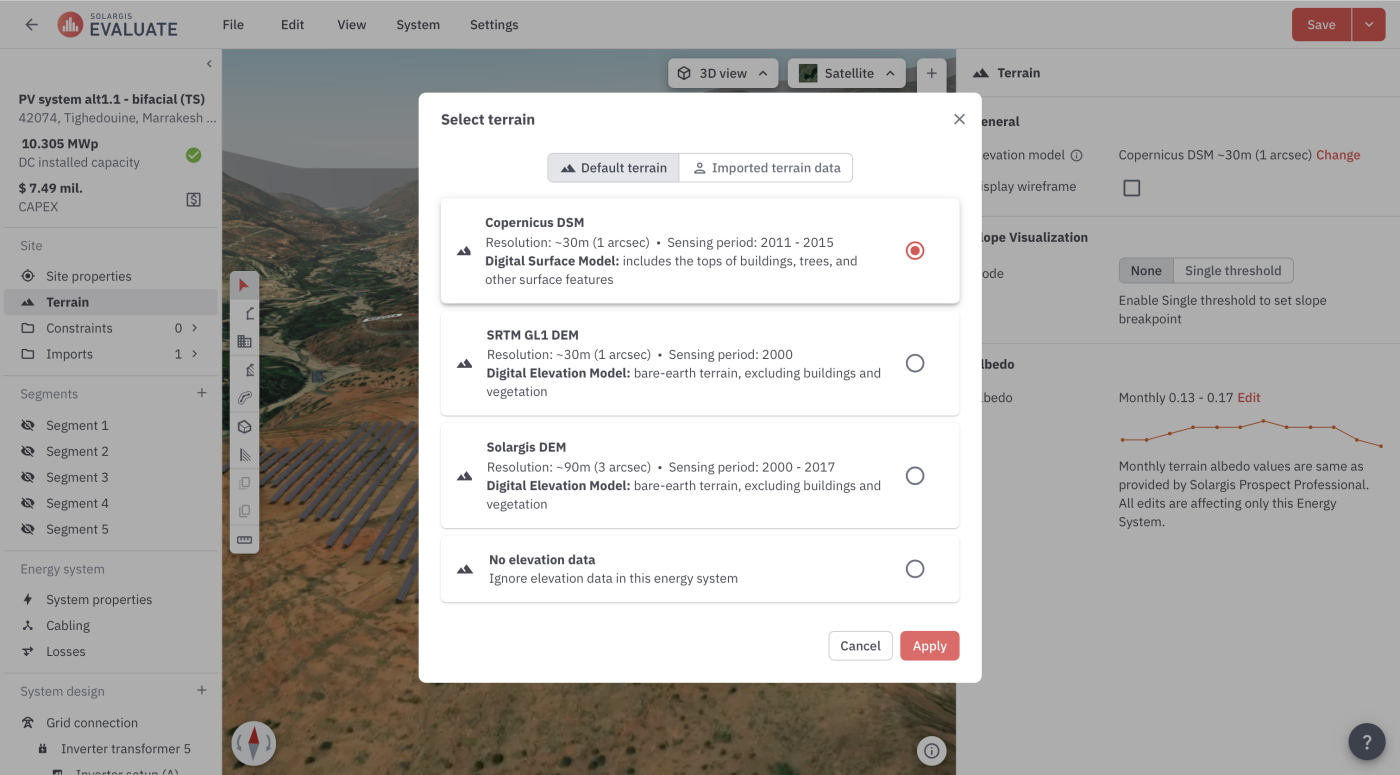Image resolution: width=1400 pixels, height=775 pixels.
Task: Click the green capacity status checkmark
Action: point(194,155)
